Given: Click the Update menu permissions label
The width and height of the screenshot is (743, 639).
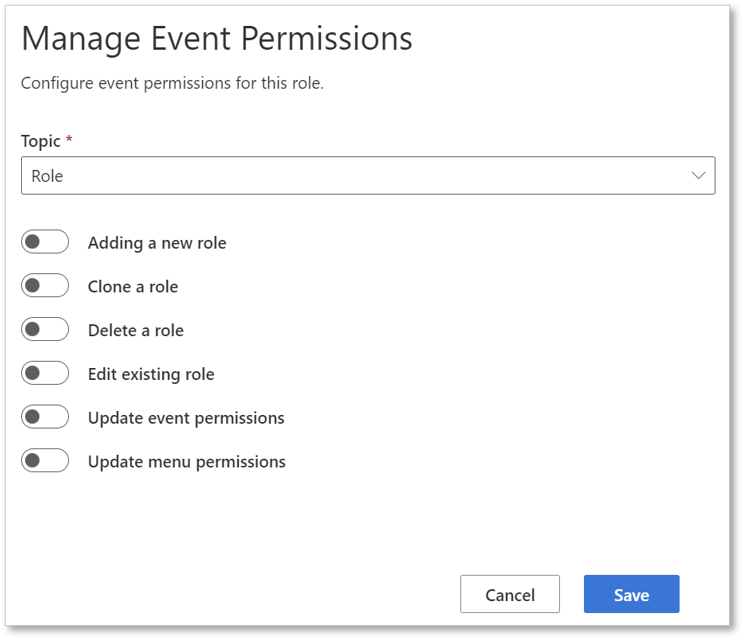Looking at the screenshot, I should (x=187, y=462).
